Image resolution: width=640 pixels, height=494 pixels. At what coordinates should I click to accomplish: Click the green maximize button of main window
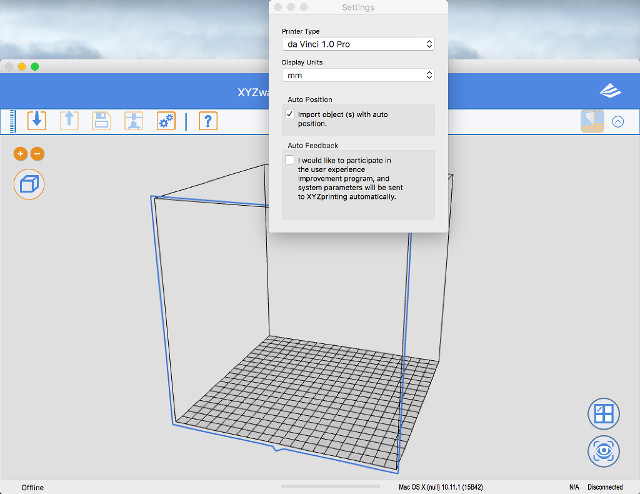coord(35,67)
